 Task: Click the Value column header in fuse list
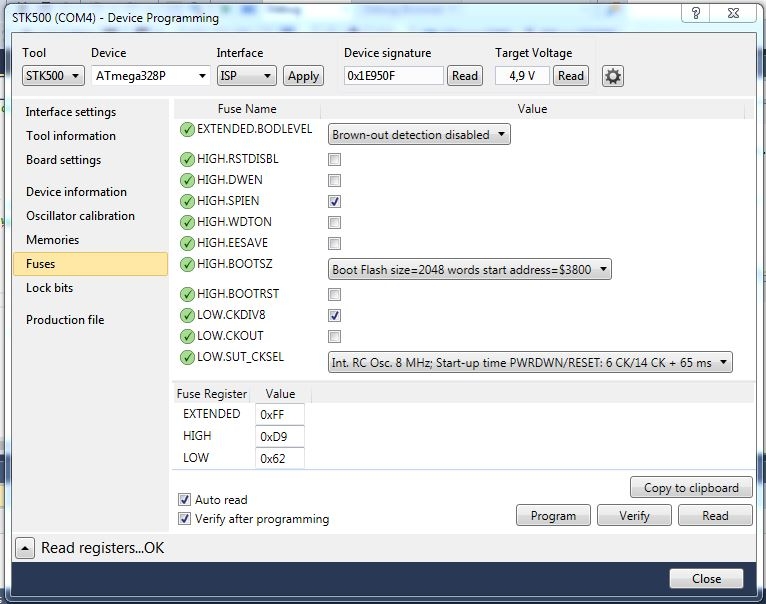[532, 109]
